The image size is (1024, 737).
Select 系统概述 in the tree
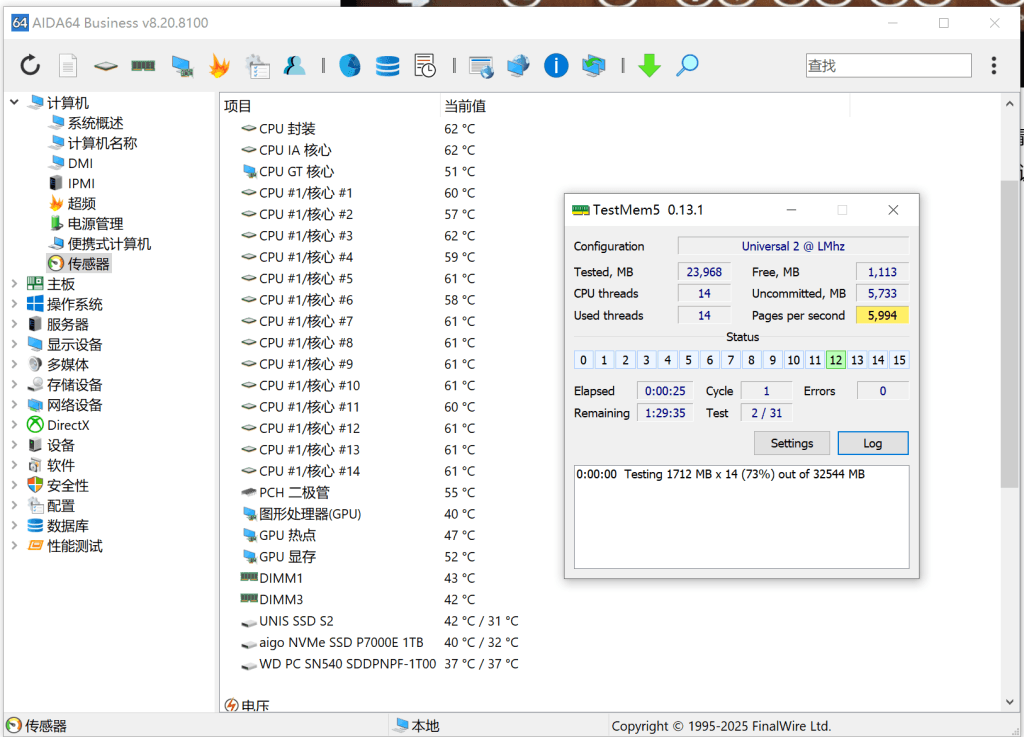tap(95, 123)
